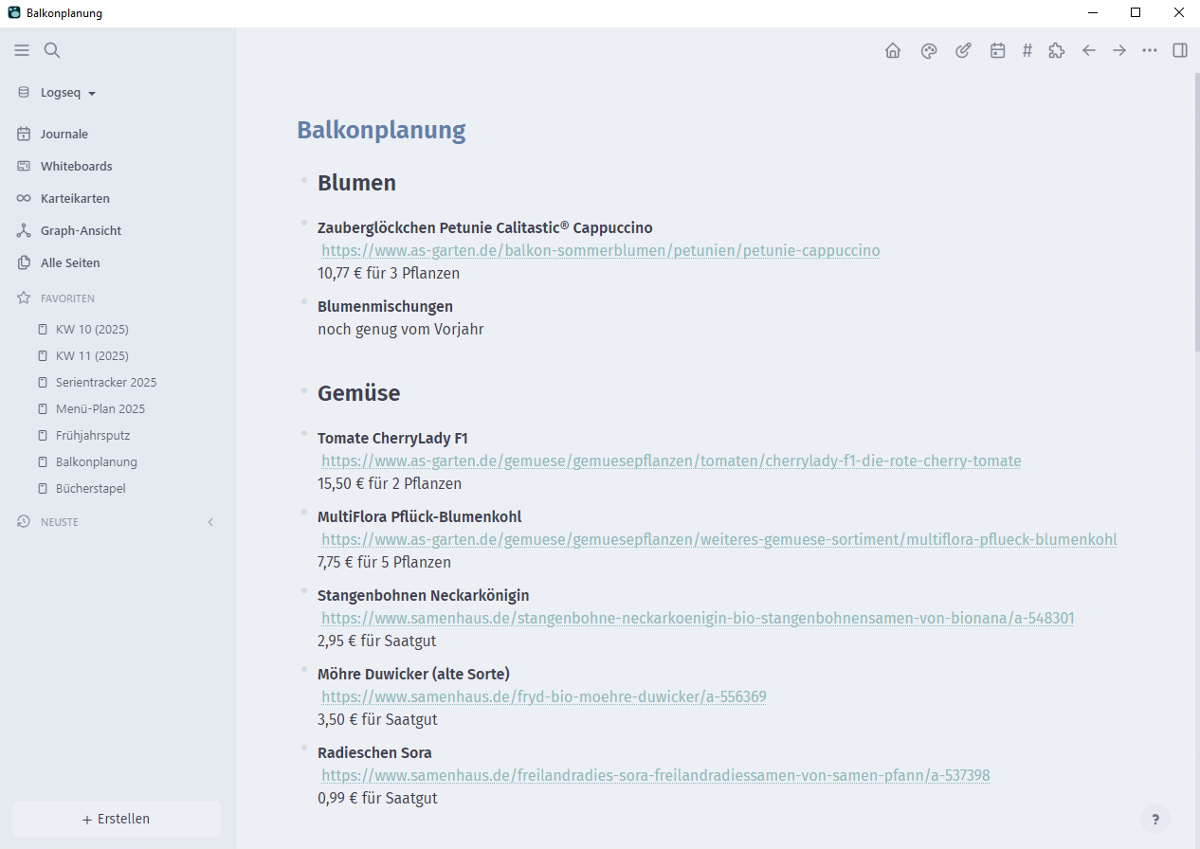This screenshot has height=849, width=1200.
Task: Open the stangenbohne-neckarkoenigin samenhaus link
Action: pos(698,618)
